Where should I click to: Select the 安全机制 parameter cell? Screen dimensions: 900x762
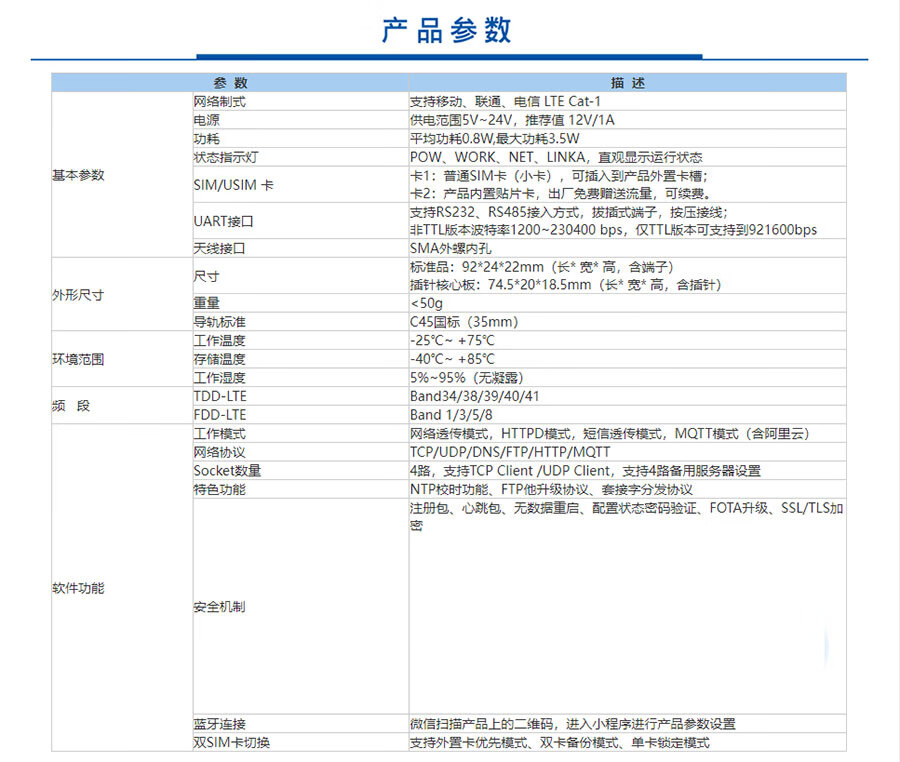[219, 607]
